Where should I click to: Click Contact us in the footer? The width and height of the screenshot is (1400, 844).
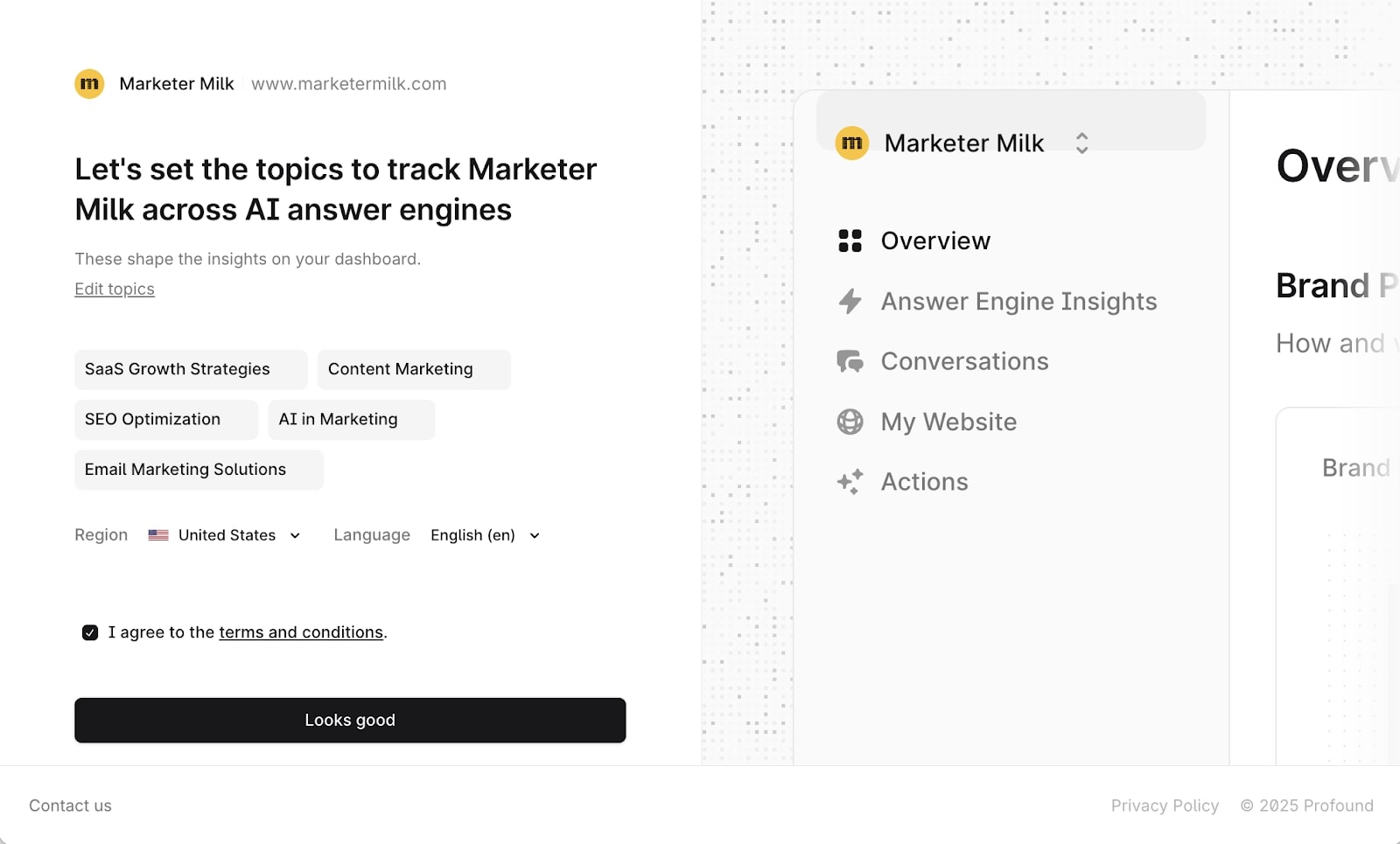[70, 806]
